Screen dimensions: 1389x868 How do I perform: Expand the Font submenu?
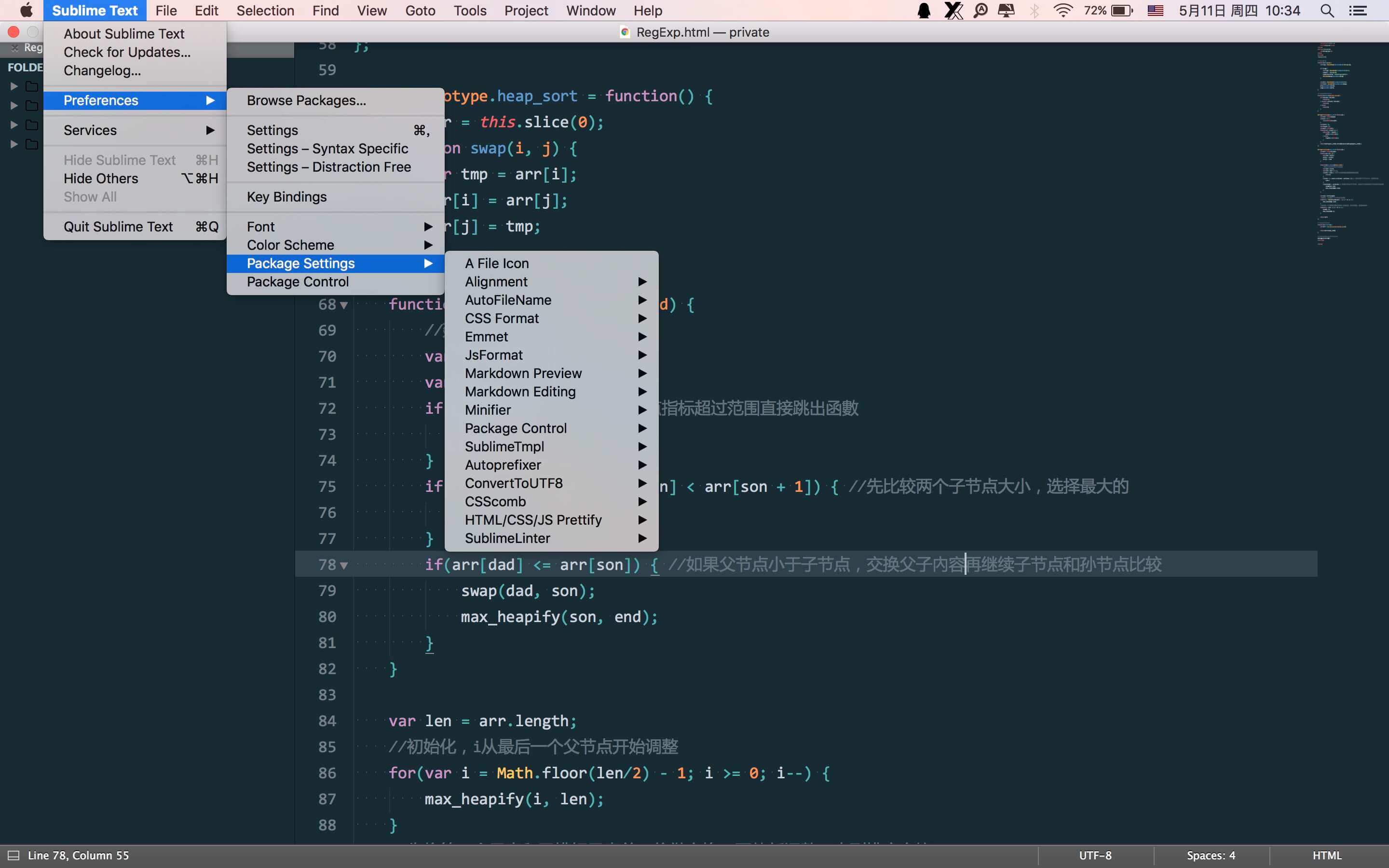[x=335, y=227]
